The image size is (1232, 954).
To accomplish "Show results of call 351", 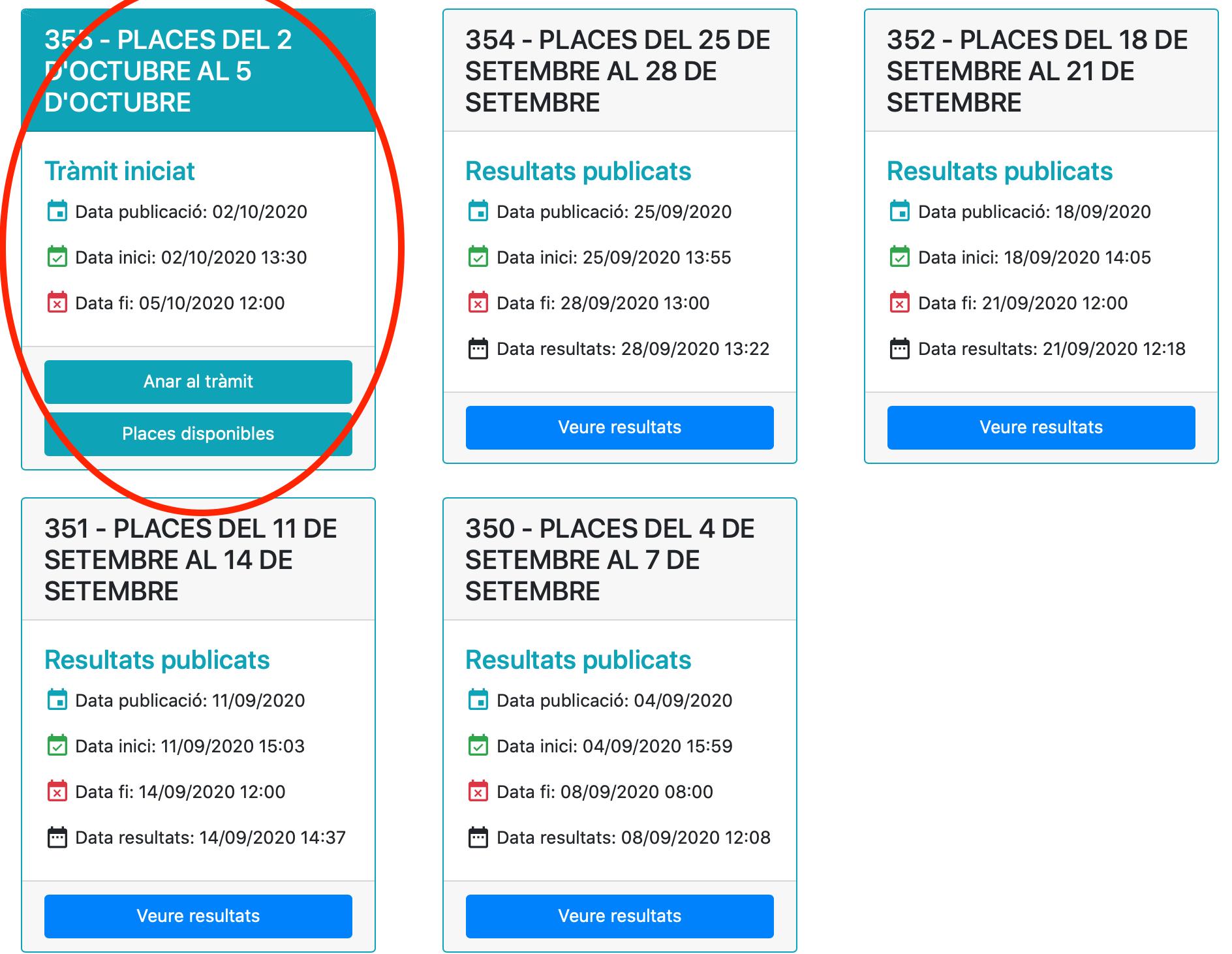I will click(198, 916).
